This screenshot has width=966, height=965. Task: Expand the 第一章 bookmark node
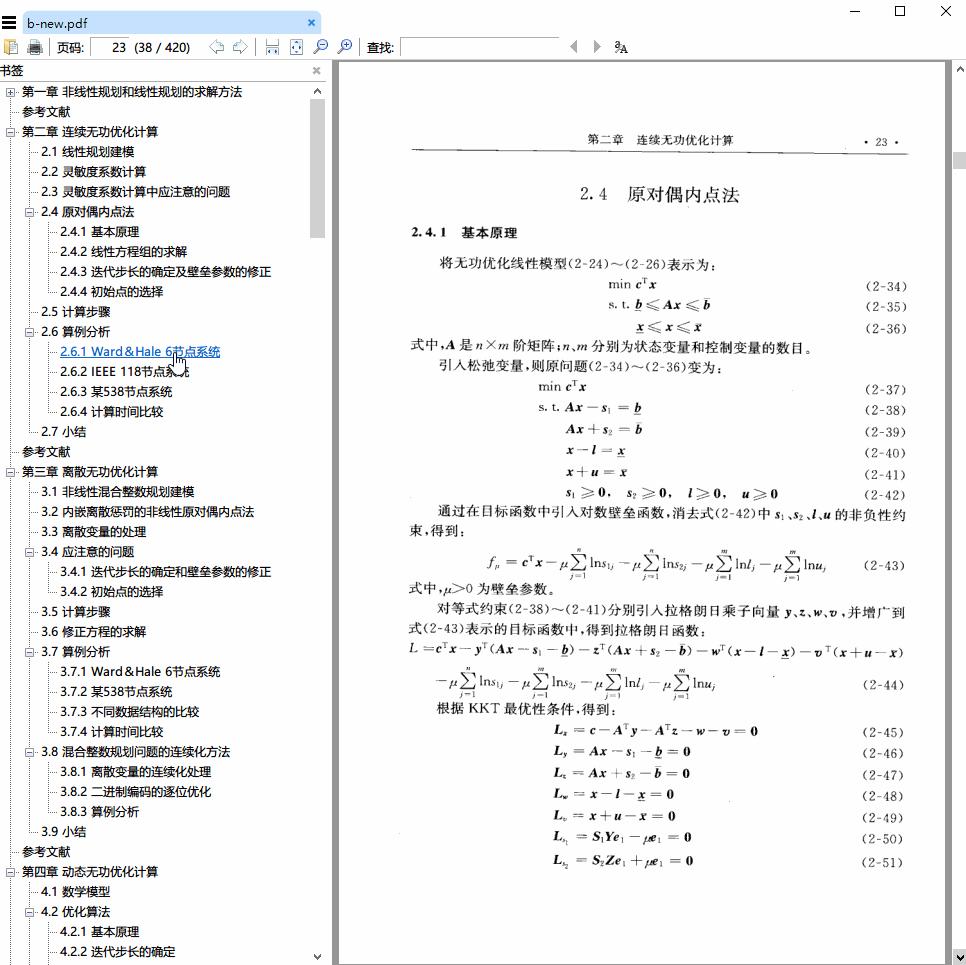coord(10,92)
